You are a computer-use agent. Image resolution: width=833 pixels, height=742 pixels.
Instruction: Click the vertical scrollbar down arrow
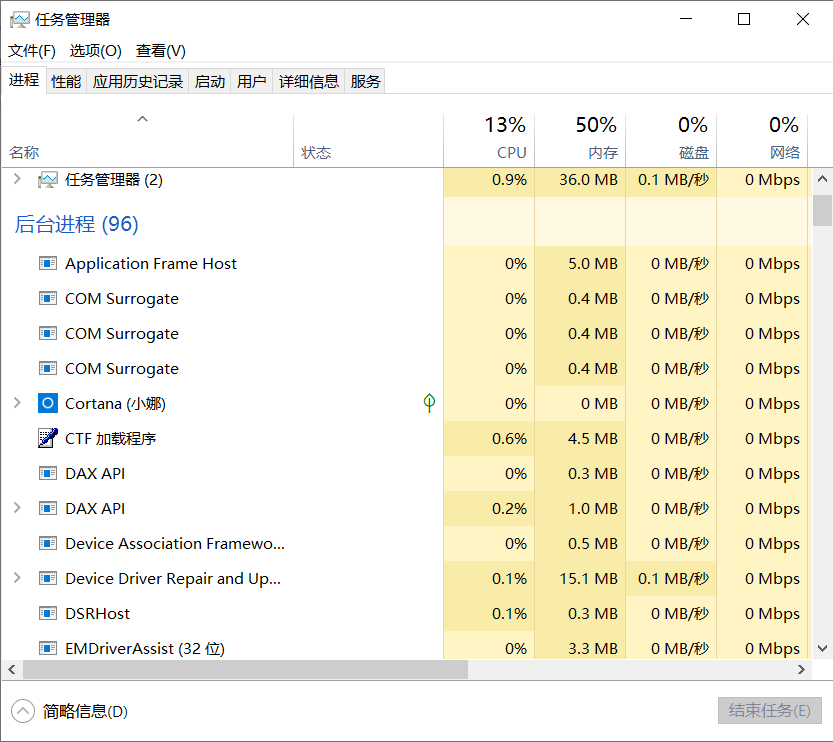tap(822, 649)
